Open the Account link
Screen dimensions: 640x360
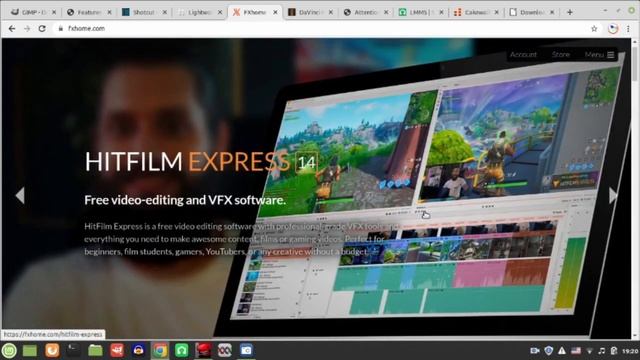point(523,54)
